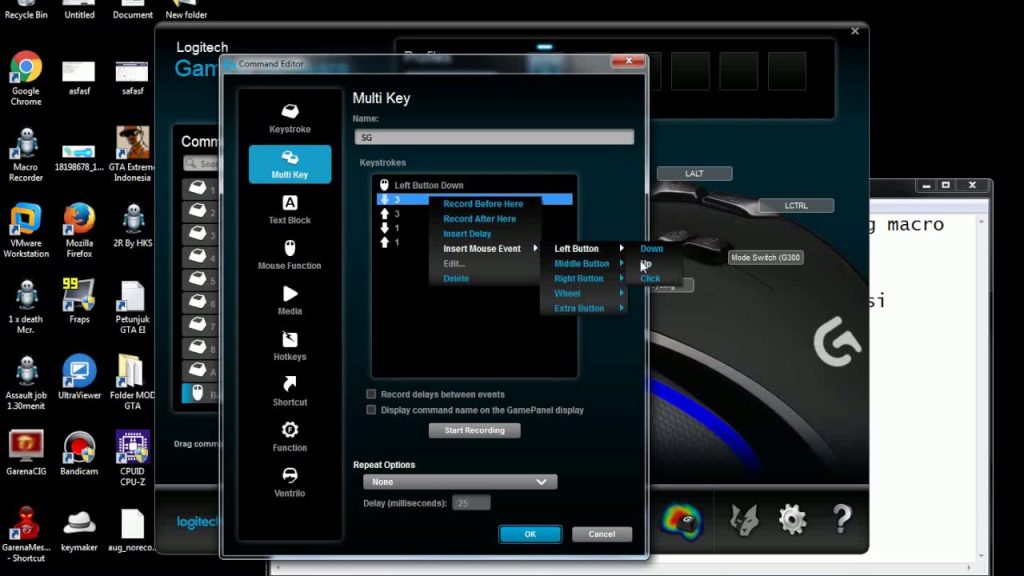Click in the macro Name field

coord(493,136)
